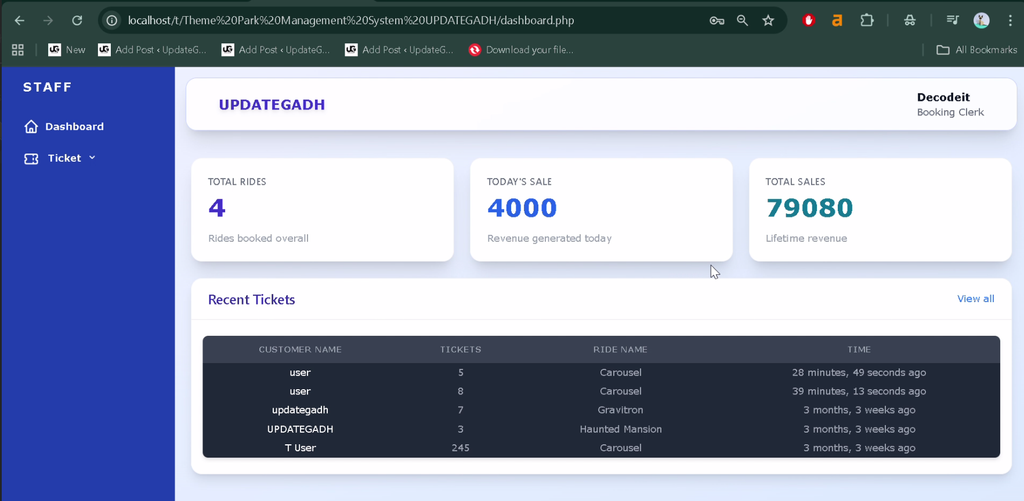1024x501 pixels.
Task: Go back using the browser back arrow
Action: coord(20,21)
